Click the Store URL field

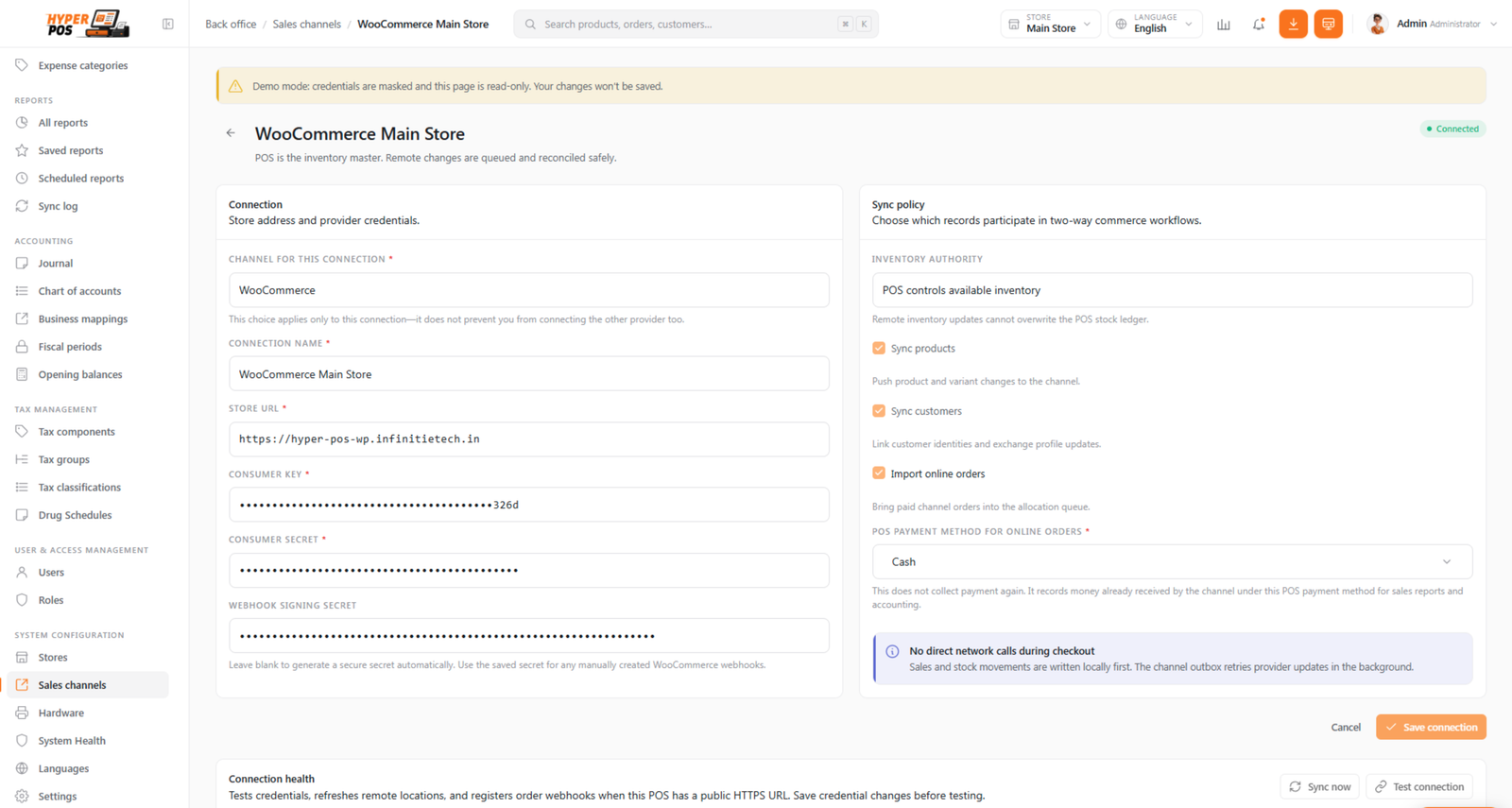[x=529, y=439]
